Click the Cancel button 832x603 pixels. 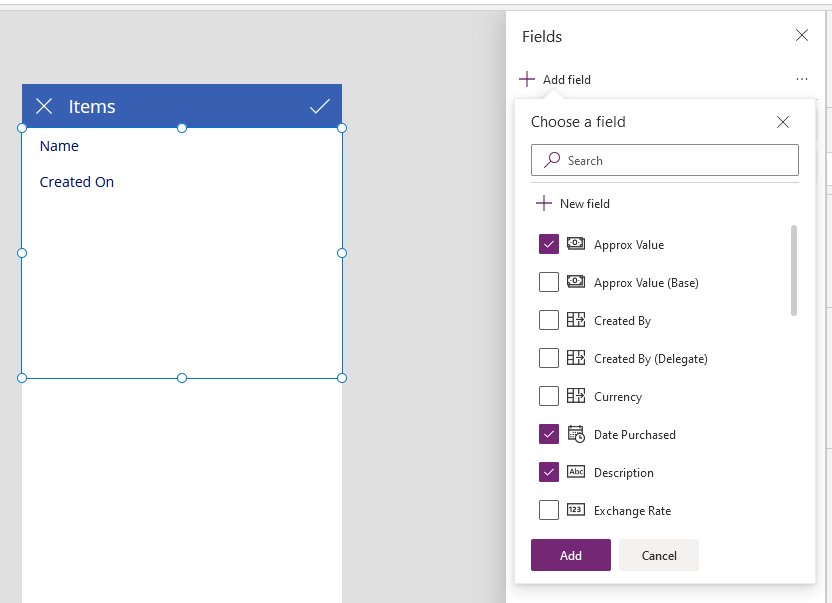(658, 555)
